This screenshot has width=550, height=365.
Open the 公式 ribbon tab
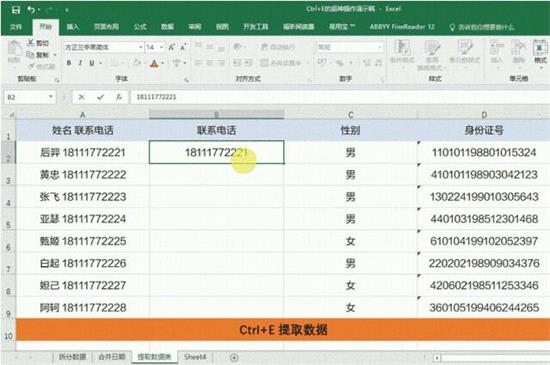[x=140, y=27]
